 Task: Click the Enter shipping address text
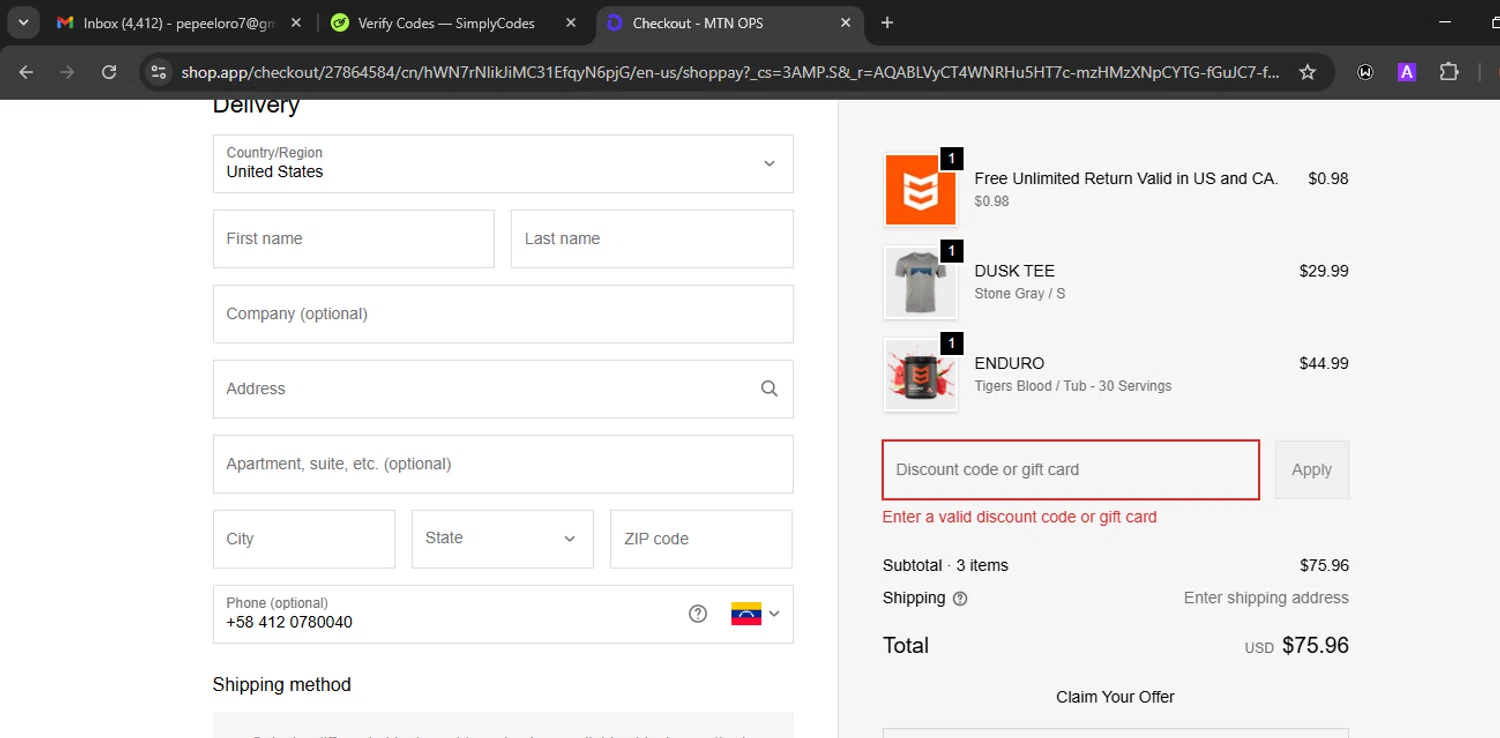pos(1266,598)
